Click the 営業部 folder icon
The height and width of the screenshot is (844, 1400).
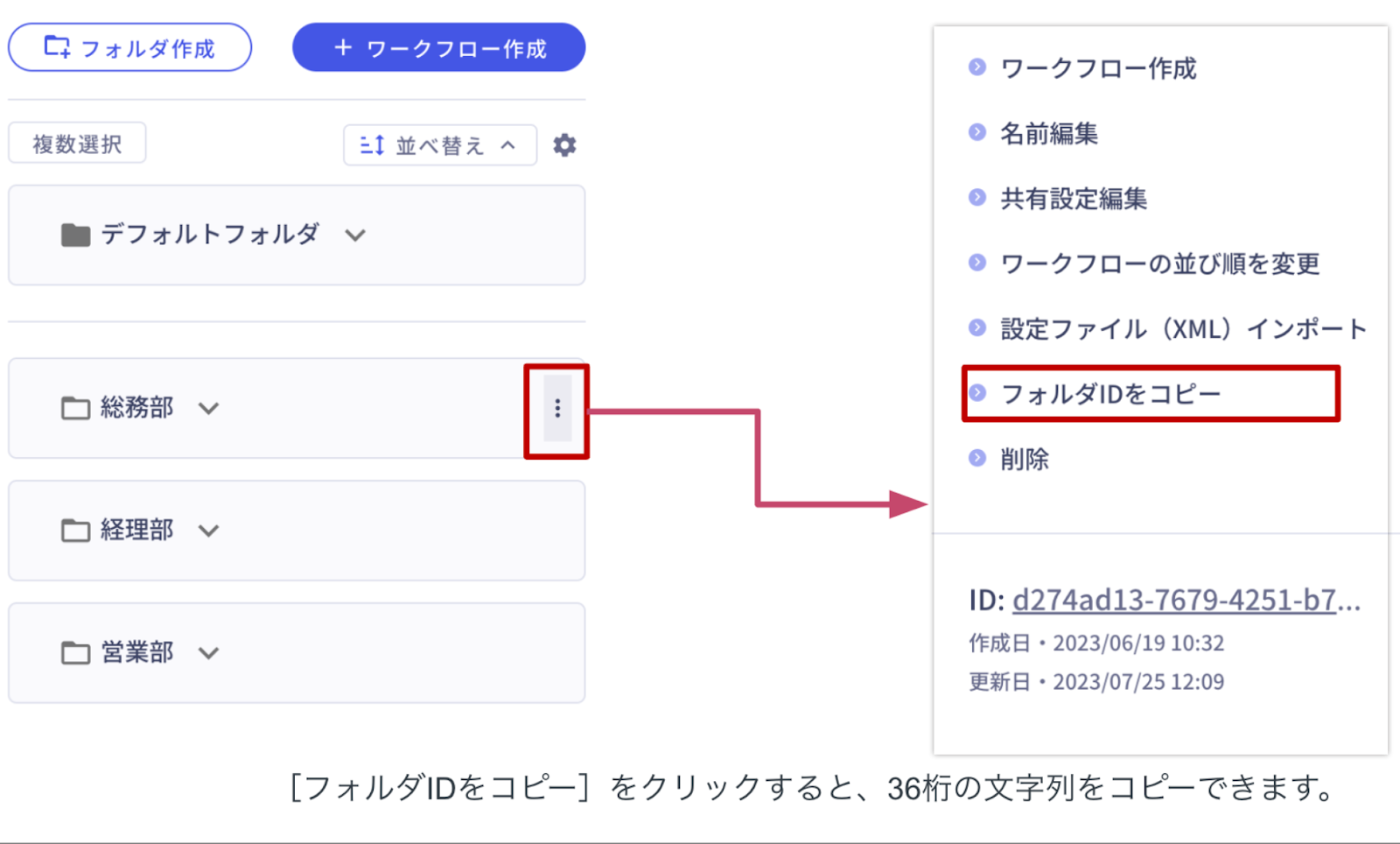pyautogui.click(x=75, y=653)
